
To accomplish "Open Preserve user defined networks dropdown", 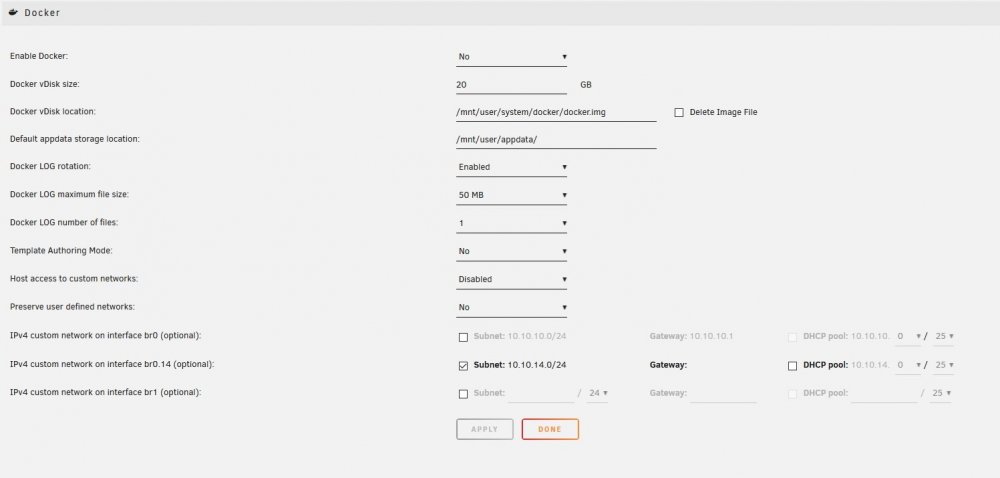I will click(511, 307).
